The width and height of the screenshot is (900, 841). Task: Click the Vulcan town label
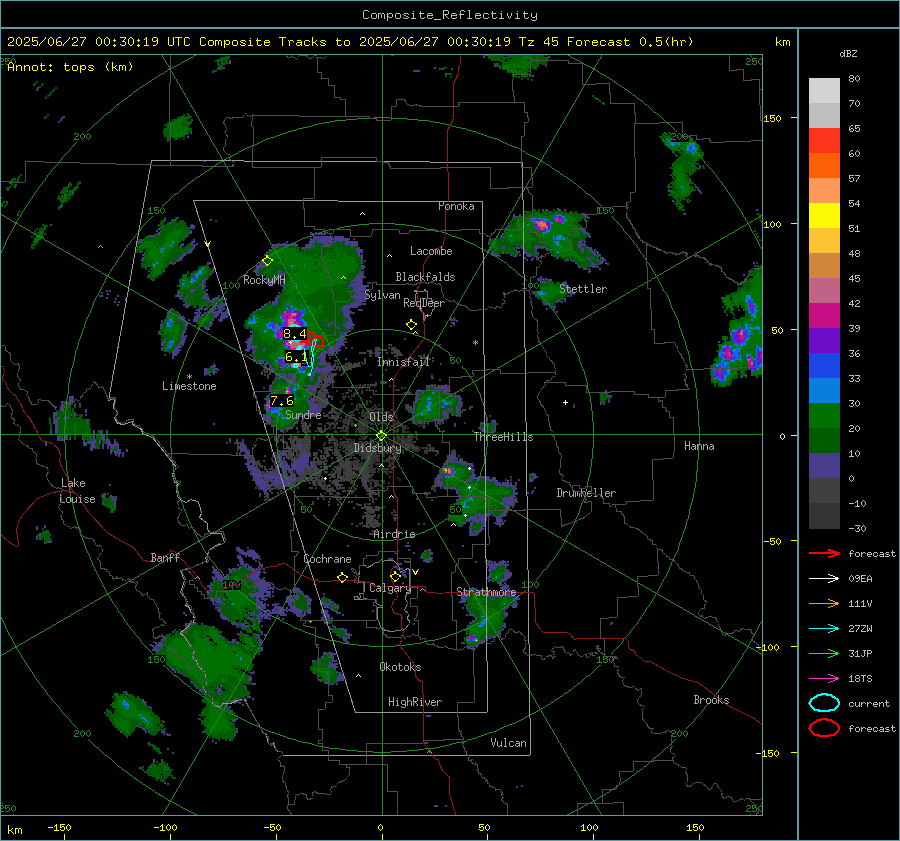[509, 743]
